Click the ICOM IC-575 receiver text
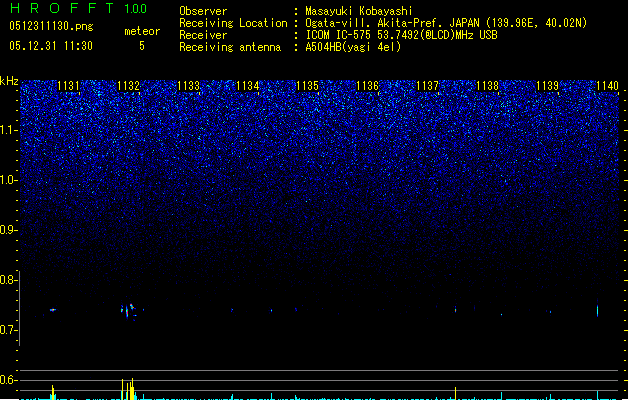 click(x=401, y=35)
